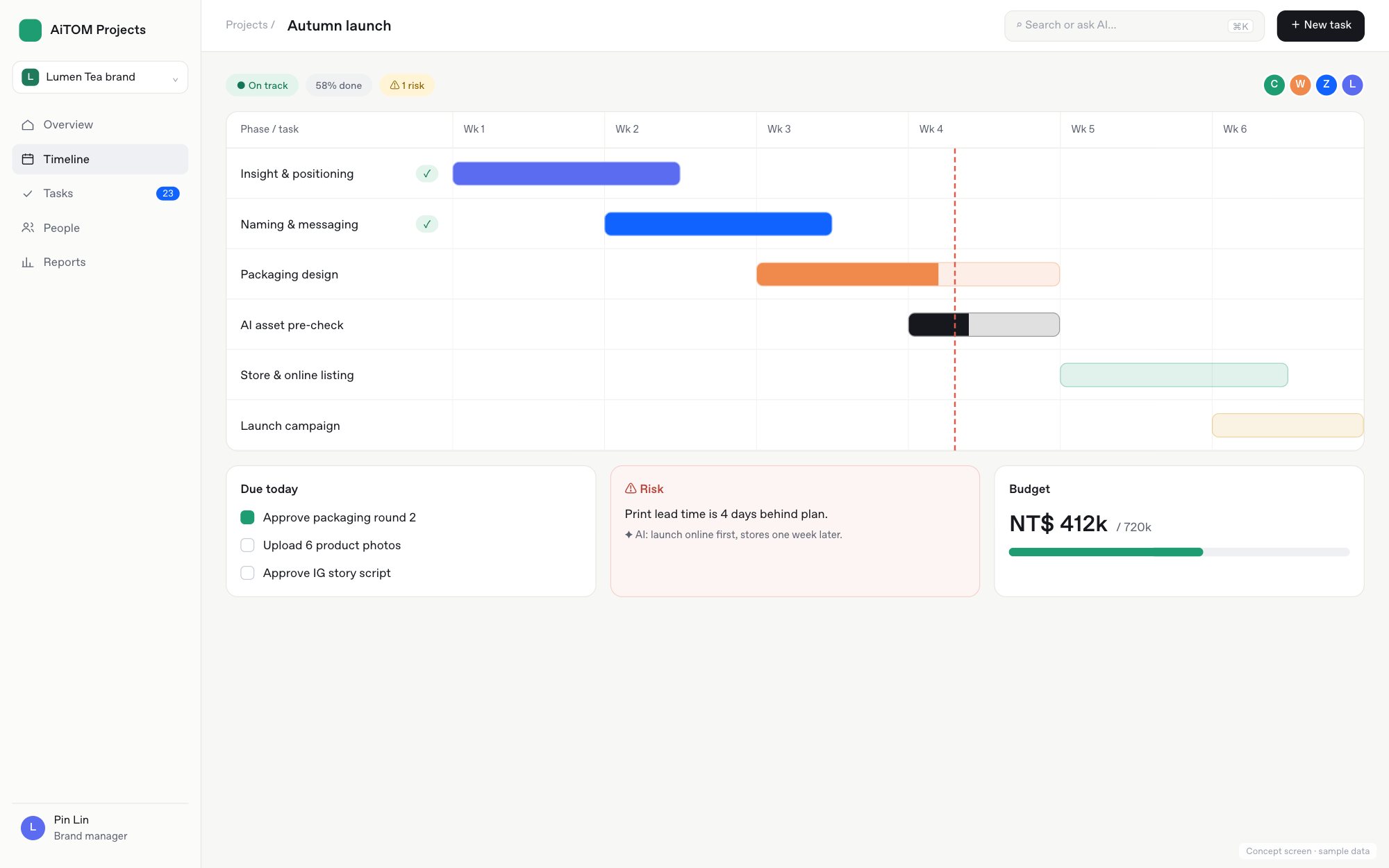Click the Risk warning triangle icon
The height and width of the screenshot is (868, 1389).
tap(631, 489)
